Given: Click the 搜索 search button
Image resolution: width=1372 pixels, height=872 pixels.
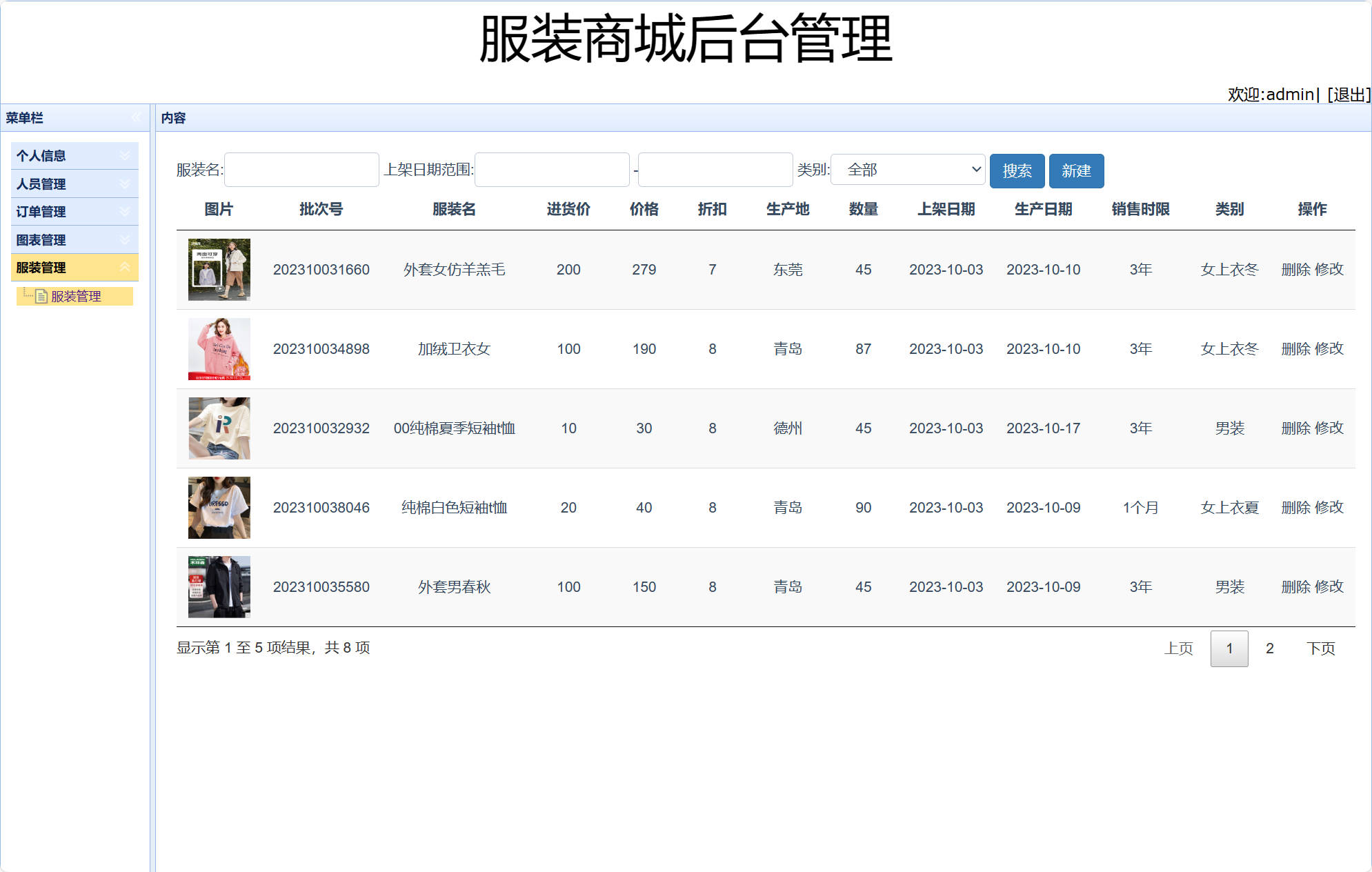Looking at the screenshot, I should 1017,170.
